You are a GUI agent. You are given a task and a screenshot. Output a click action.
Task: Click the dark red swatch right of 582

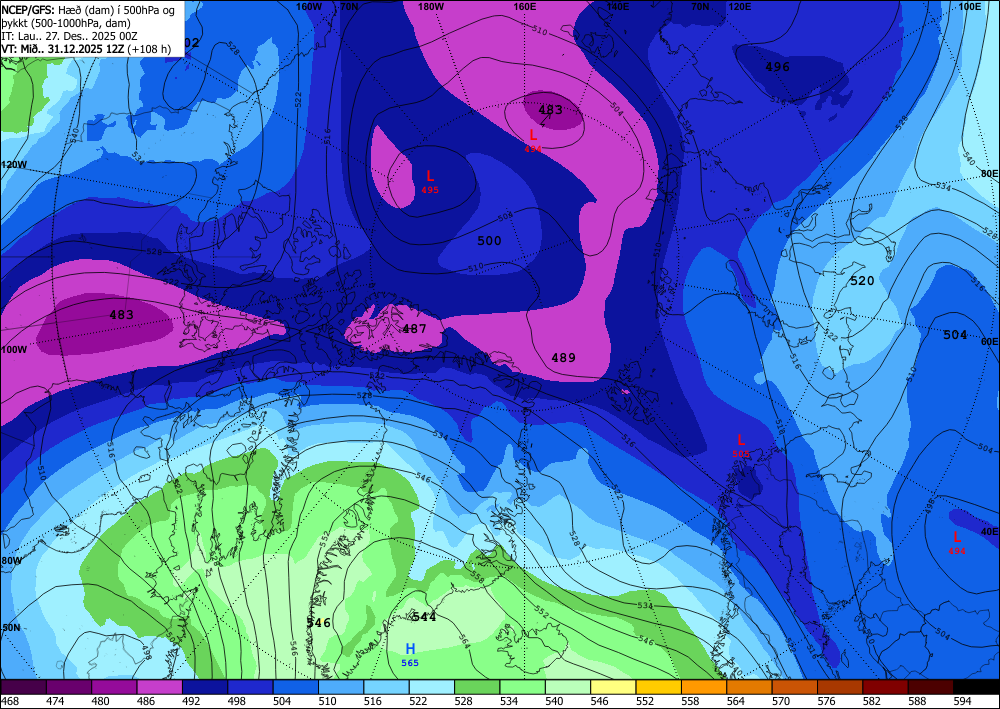[885, 687]
